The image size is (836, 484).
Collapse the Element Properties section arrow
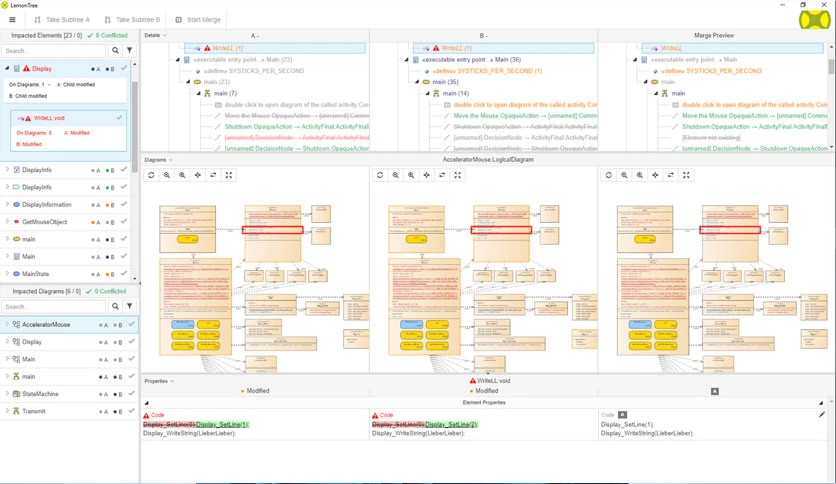pyautogui.click(x=147, y=403)
